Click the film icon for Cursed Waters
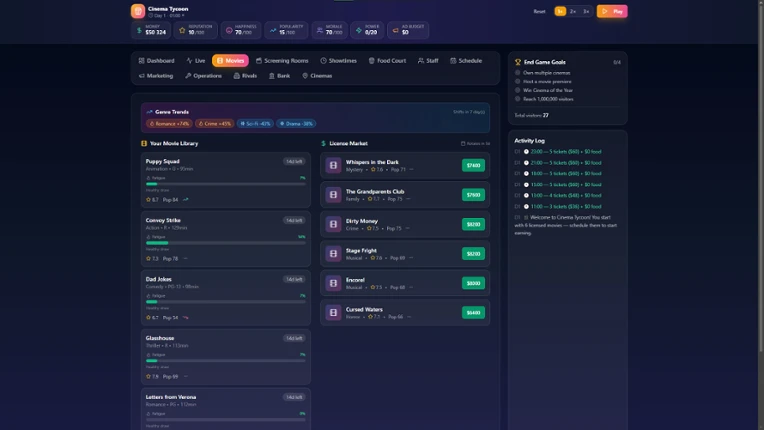The height and width of the screenshot is (430, 764). 333,313
